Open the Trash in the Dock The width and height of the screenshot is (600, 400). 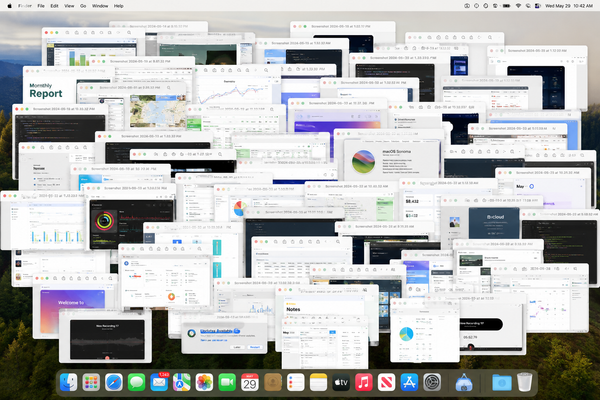pos(524,382)
